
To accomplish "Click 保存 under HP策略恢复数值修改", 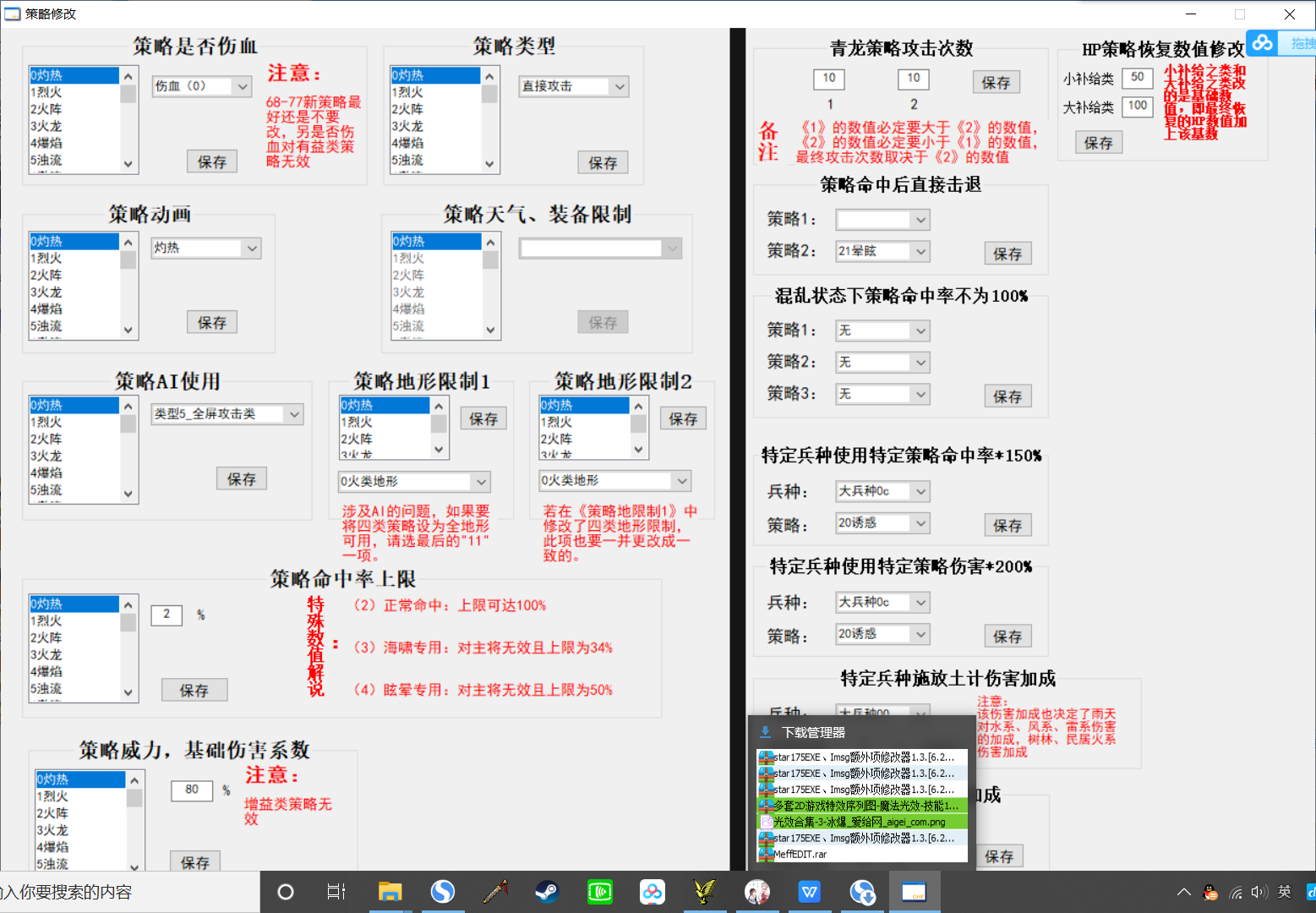I will [1098, 143].
